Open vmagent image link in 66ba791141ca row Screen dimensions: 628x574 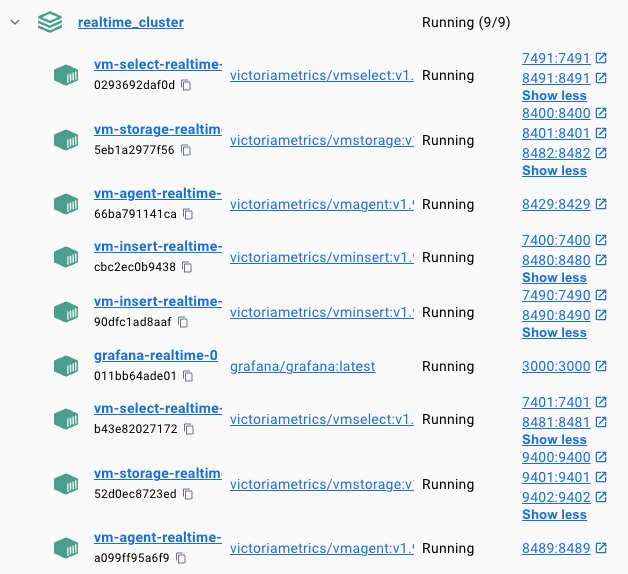click(322, 204)
